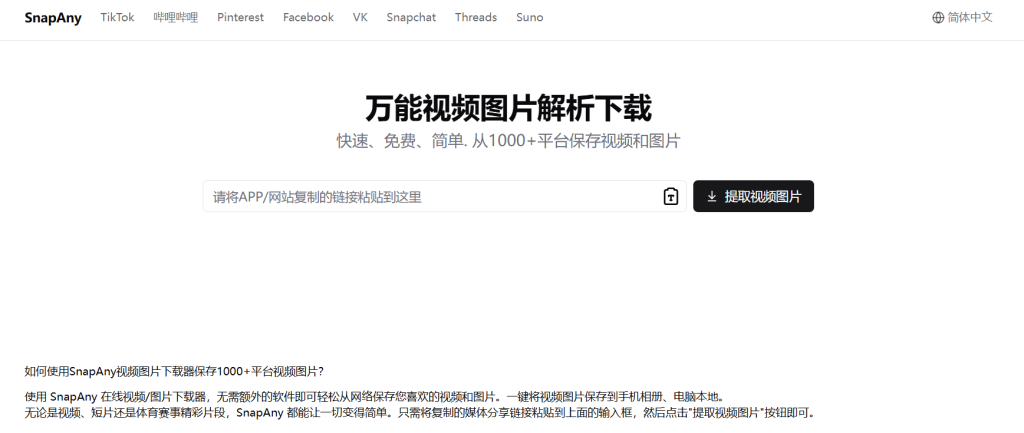The width and height of the screenshot is (1024, 433).
Task: Click the download arrow icon on the extract button
Action: coord(712,197)
